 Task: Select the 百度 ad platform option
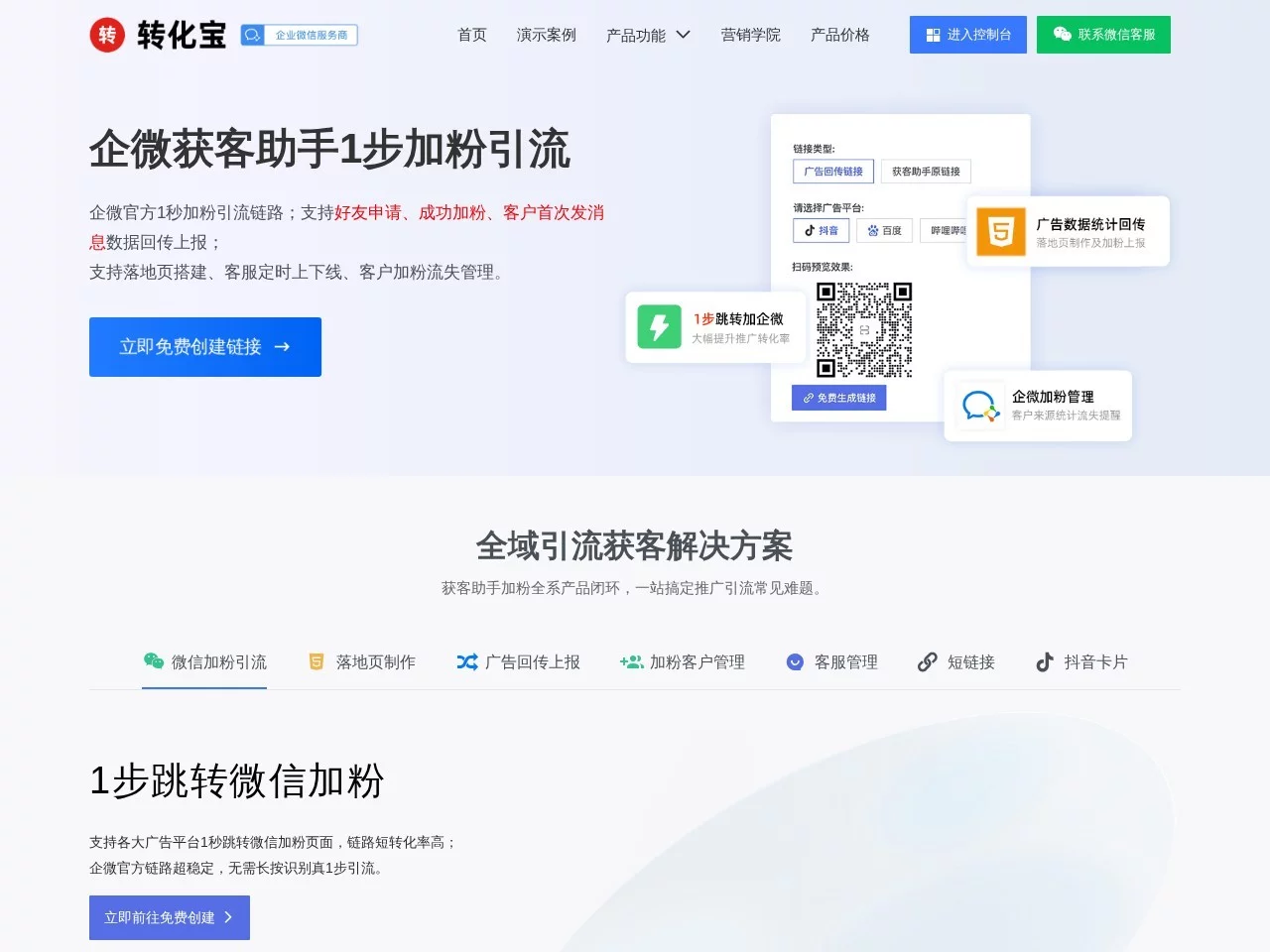coord(884,230)
